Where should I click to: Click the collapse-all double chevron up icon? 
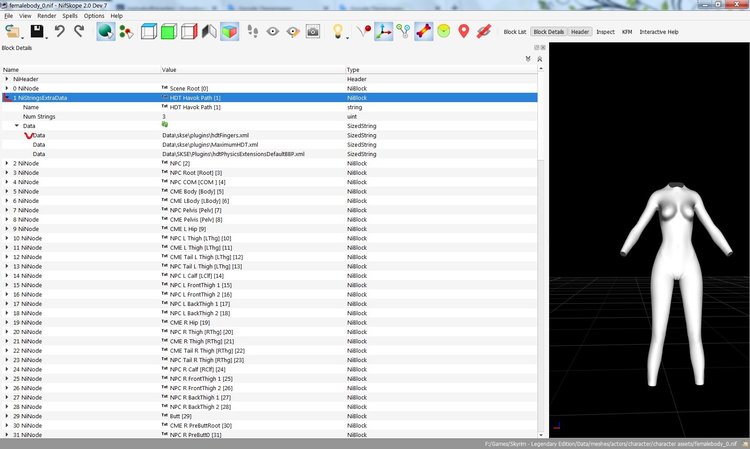(540, 59)
